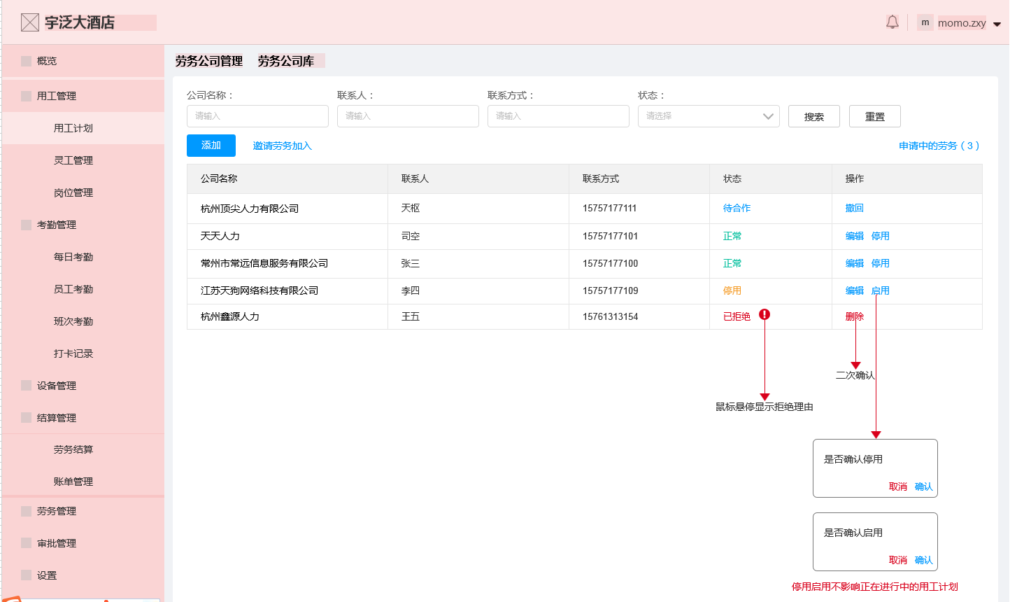
Task: Open 劳务结算 in the sidebar
Action: coord(73,449)
